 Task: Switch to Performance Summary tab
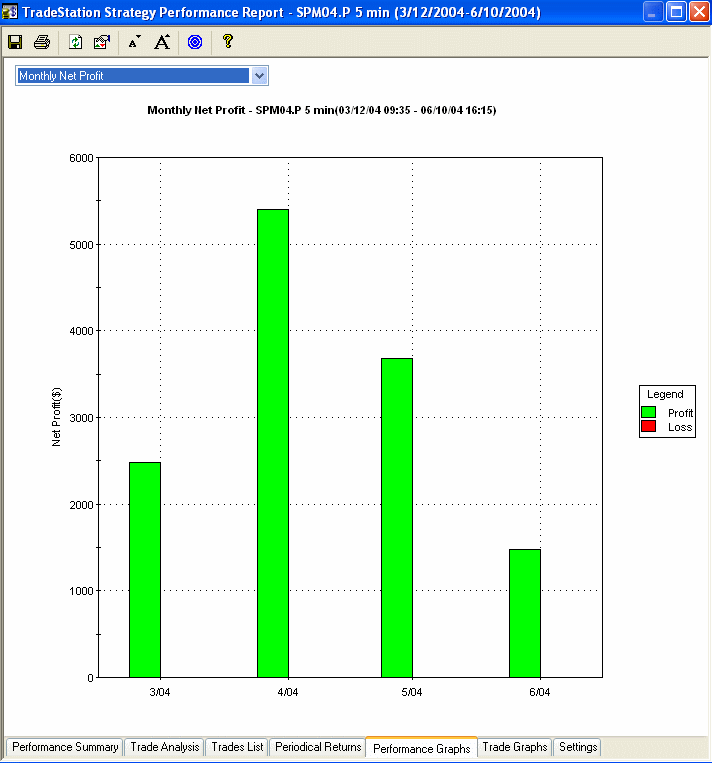point(65,746)
